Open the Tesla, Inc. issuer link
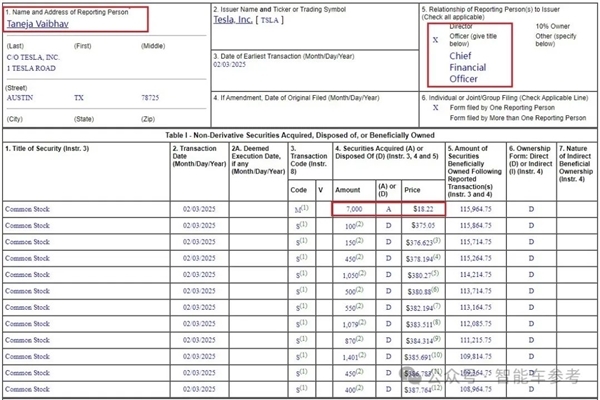The height and width of the screenshot is (400, 600). click(x=233, y=19)
